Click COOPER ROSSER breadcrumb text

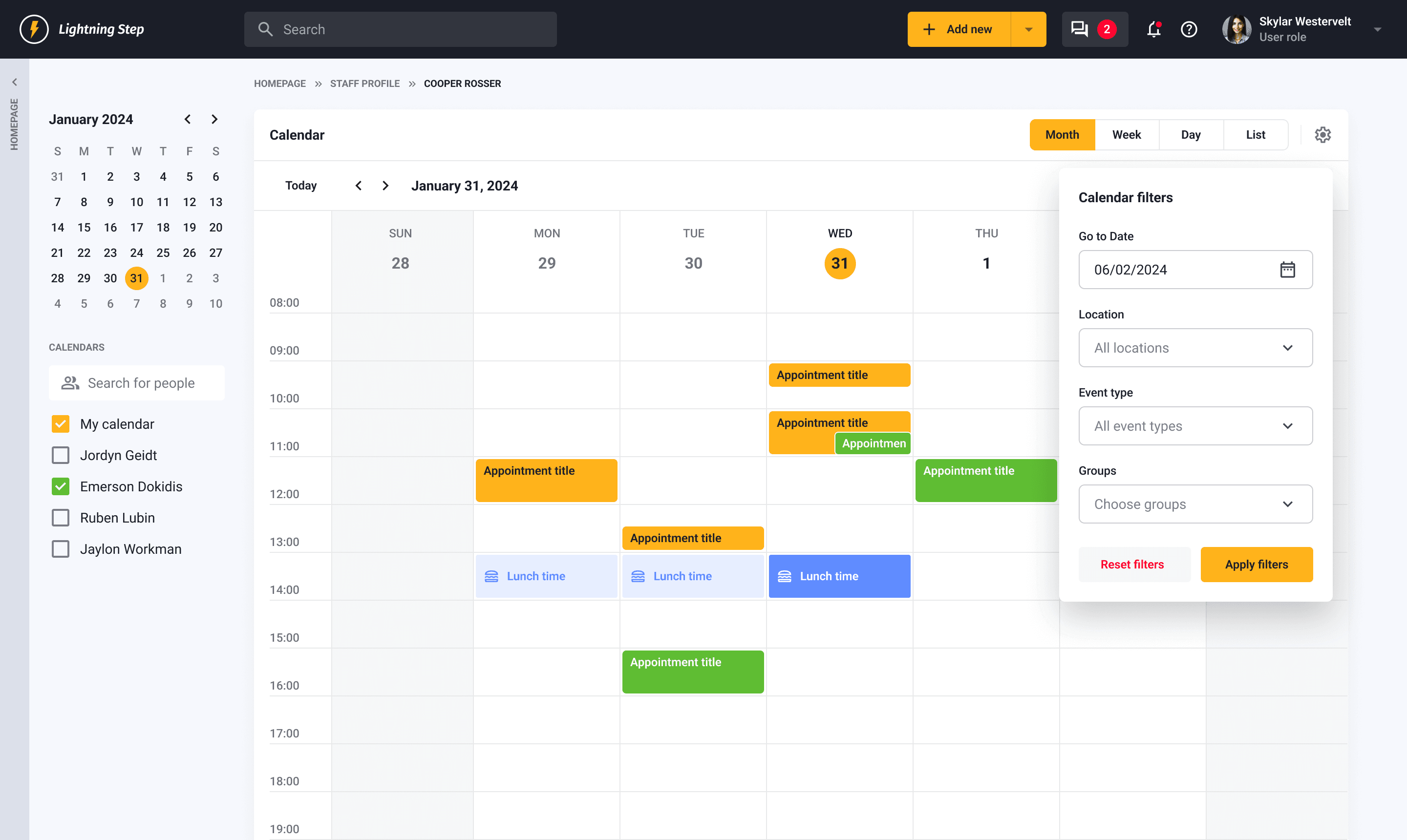pos(462,83)
